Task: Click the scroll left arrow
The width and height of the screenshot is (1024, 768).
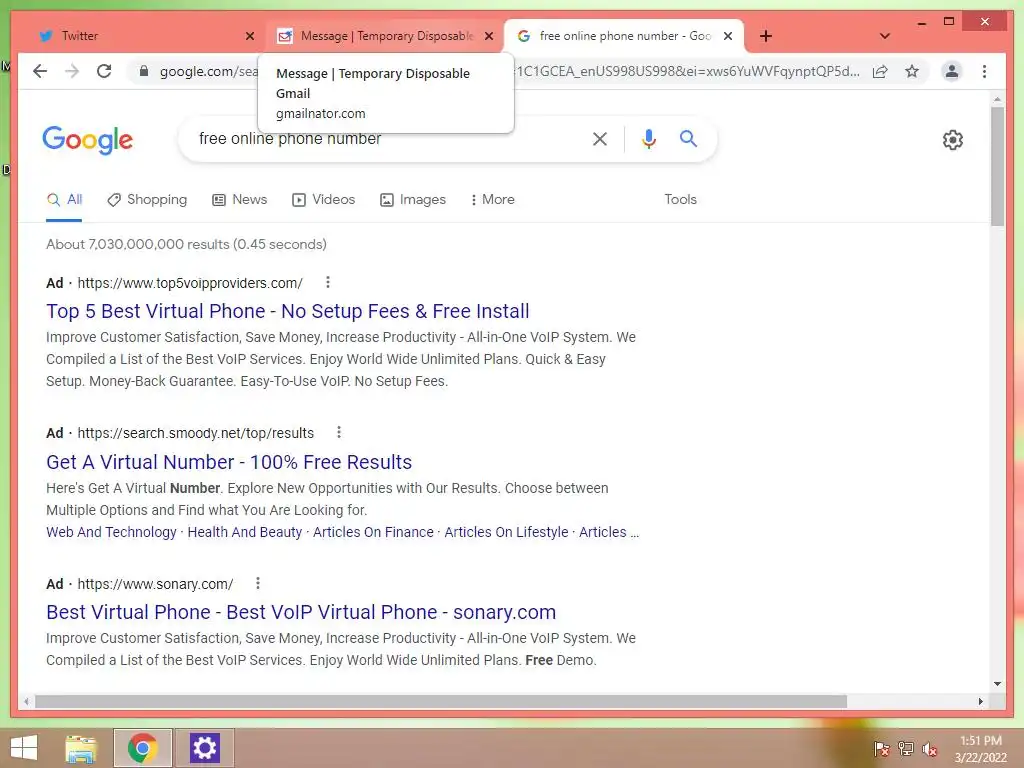Action: [26, 701]
